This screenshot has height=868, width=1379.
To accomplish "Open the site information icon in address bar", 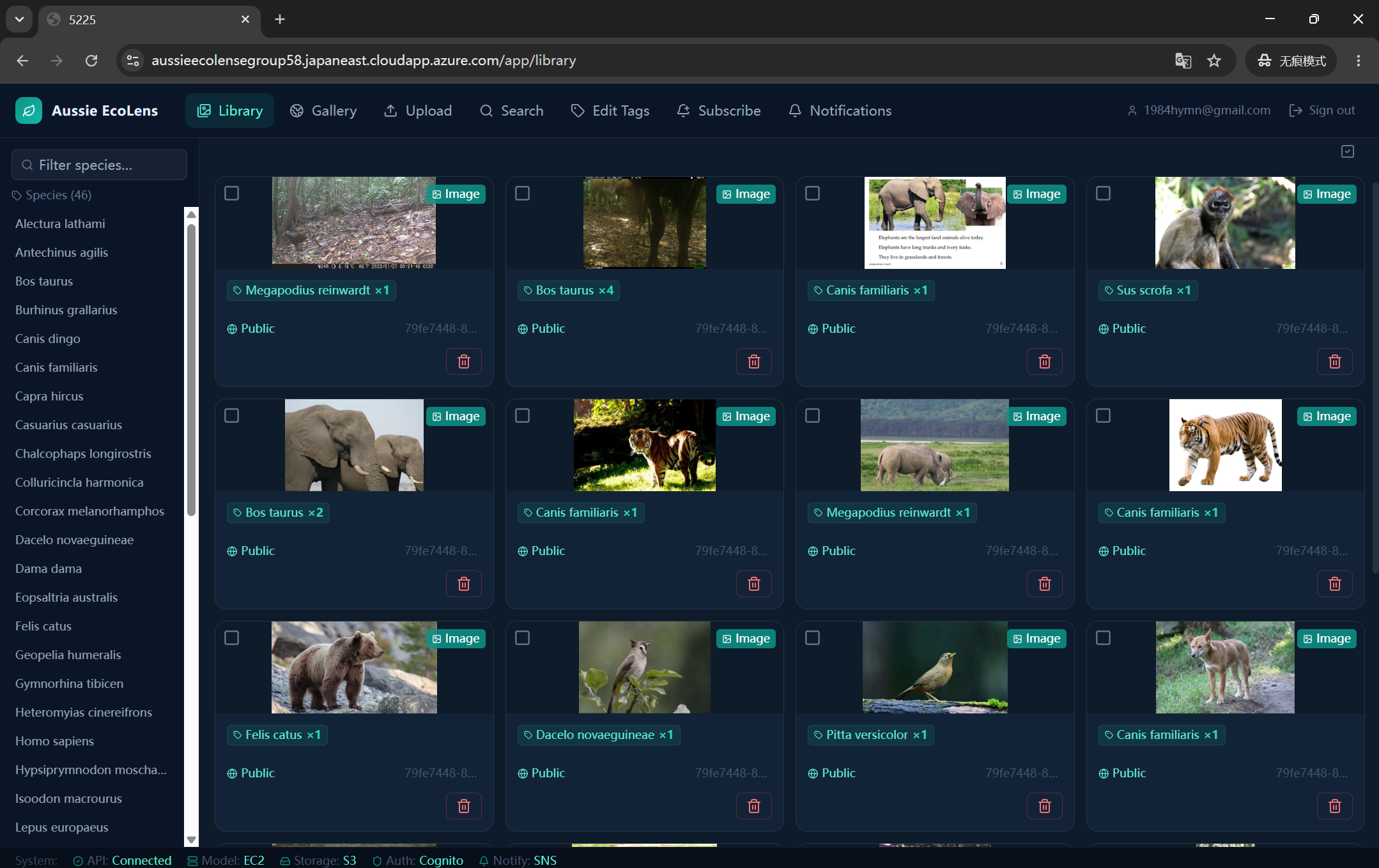I will (x=133, y=61).
